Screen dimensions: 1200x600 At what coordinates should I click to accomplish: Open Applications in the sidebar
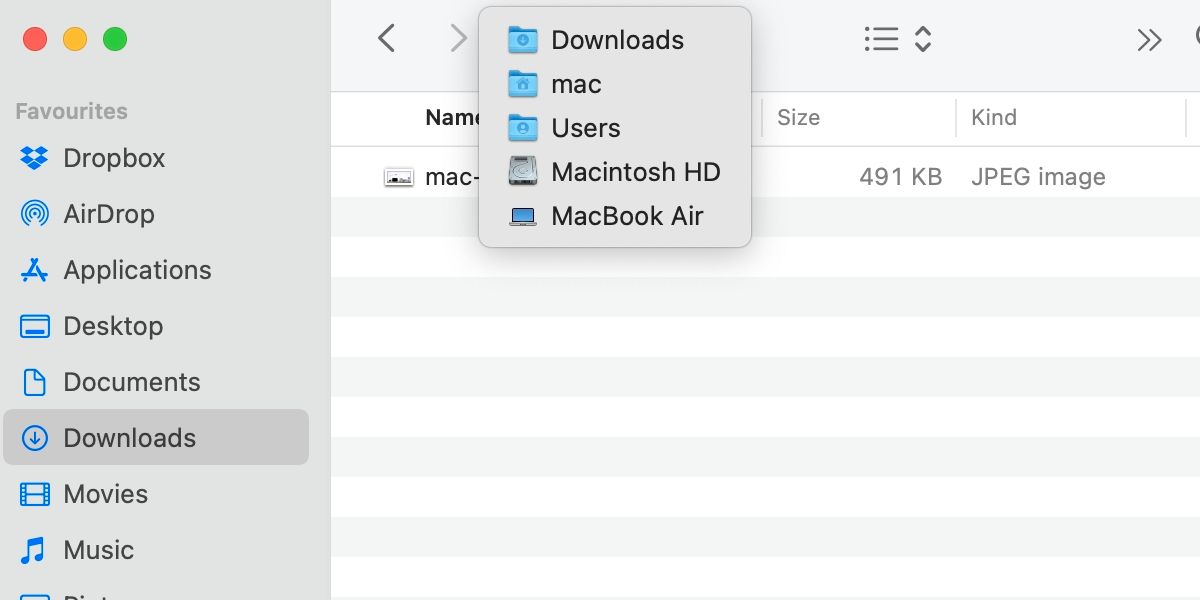(x=155, y=270)
